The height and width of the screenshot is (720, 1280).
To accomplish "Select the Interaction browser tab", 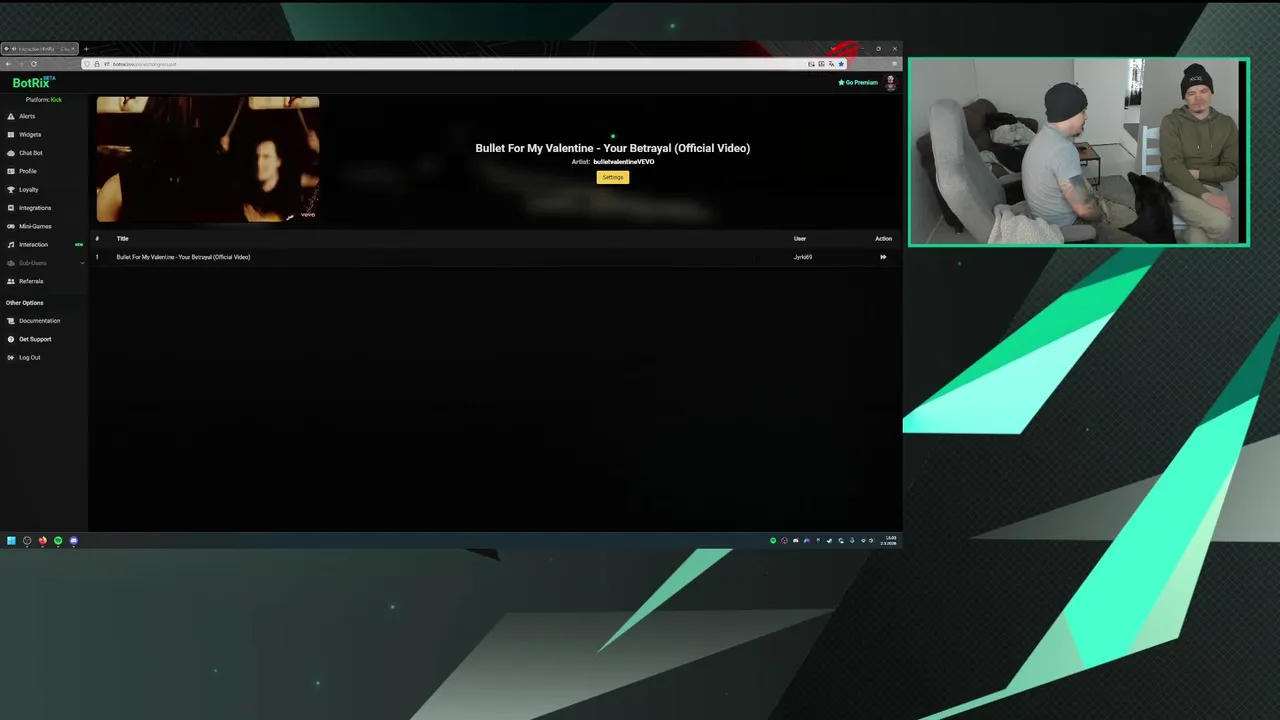I will tap(39, 49).
